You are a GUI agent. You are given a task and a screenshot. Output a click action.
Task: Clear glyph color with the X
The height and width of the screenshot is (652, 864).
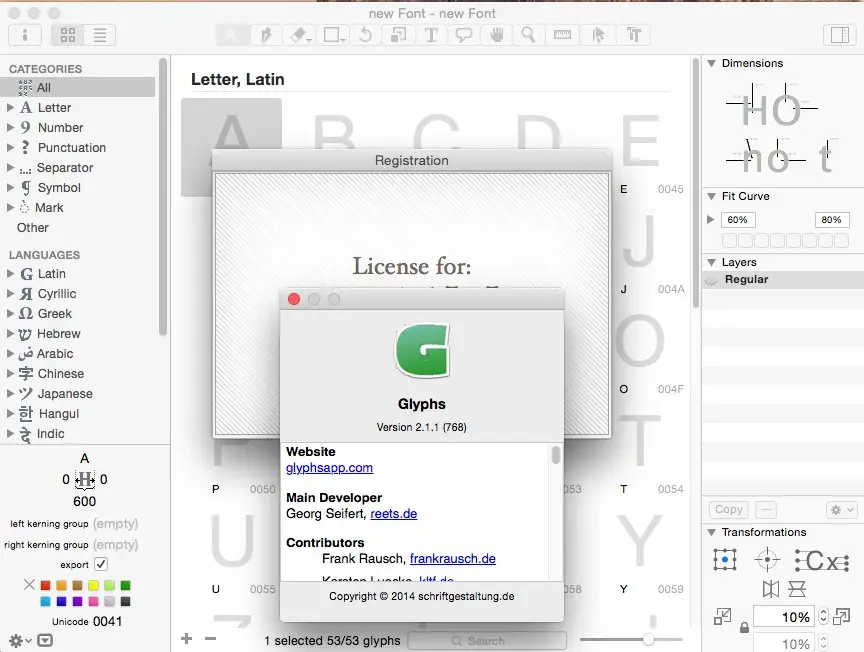point(29,585)
